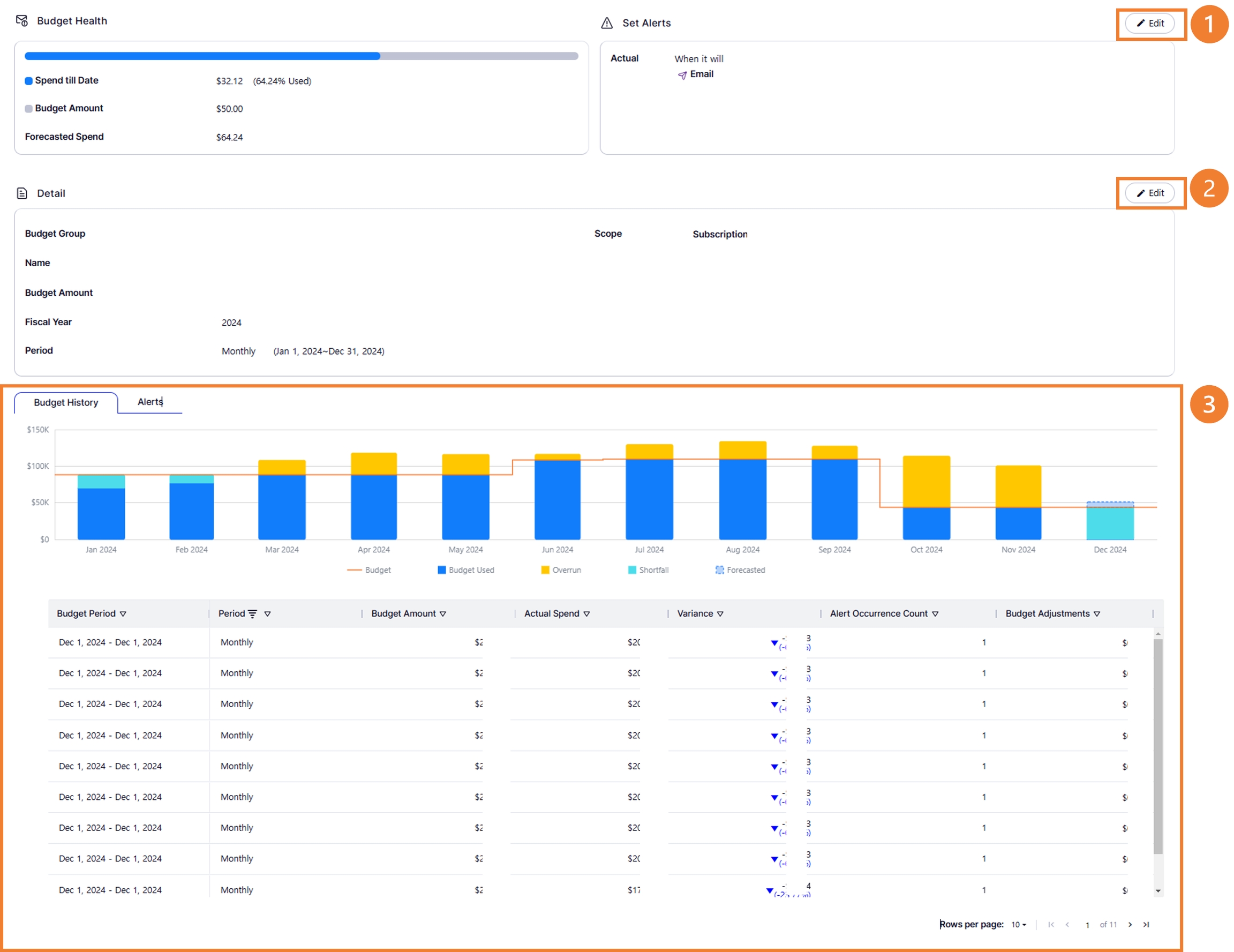Go to the next page arrow
This screenshot has height=952, width=1234.
click(1130, 925)
